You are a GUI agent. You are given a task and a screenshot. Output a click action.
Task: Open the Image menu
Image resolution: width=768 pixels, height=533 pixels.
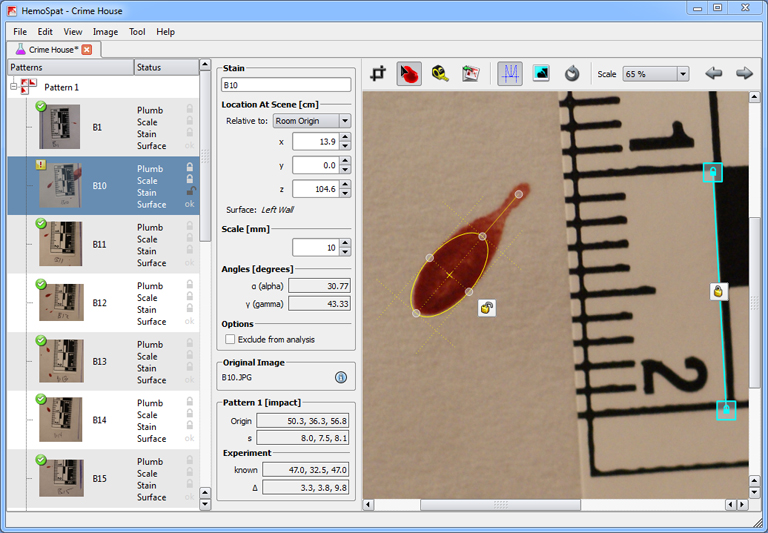pos(105,32)
